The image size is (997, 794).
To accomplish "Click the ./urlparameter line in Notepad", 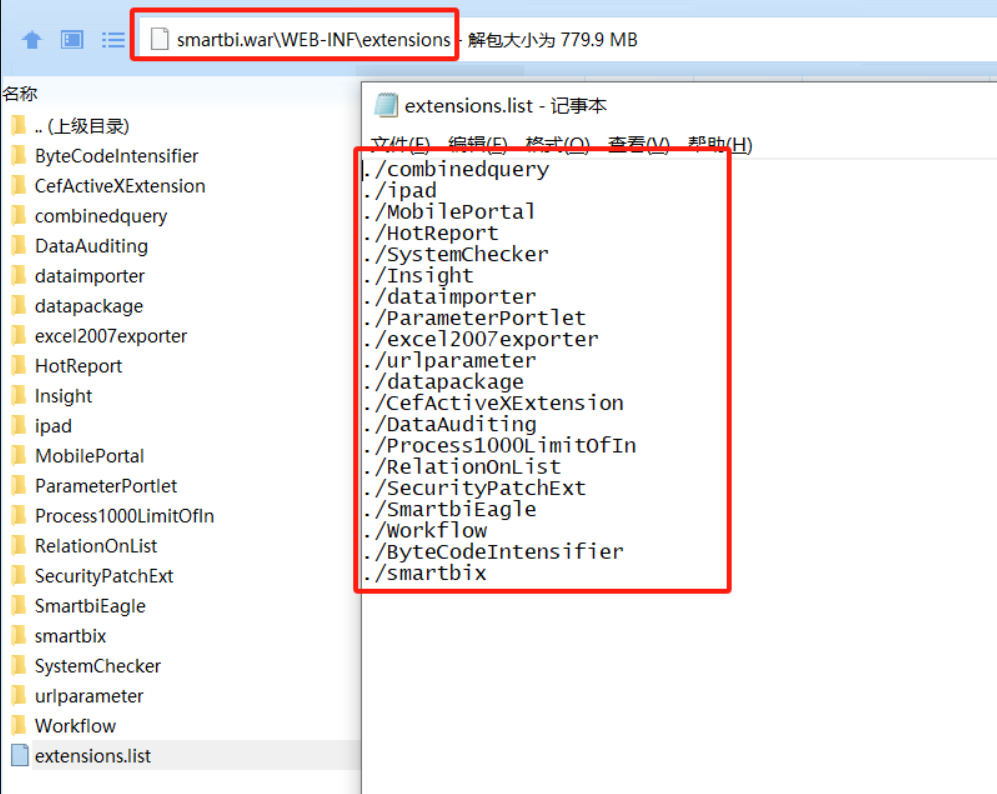I will pyautogui.click(x=450, y=360).
